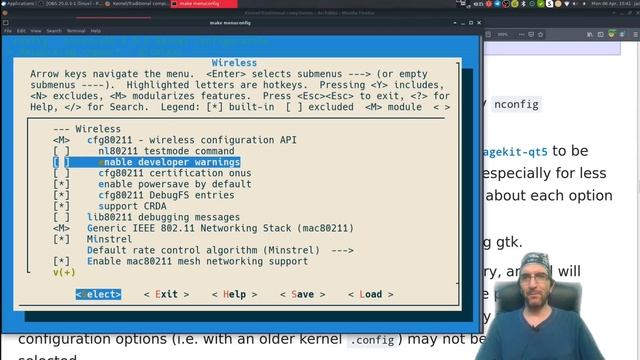
Task: Click the dark round tray icon with red mark
Action: point(506,4)
